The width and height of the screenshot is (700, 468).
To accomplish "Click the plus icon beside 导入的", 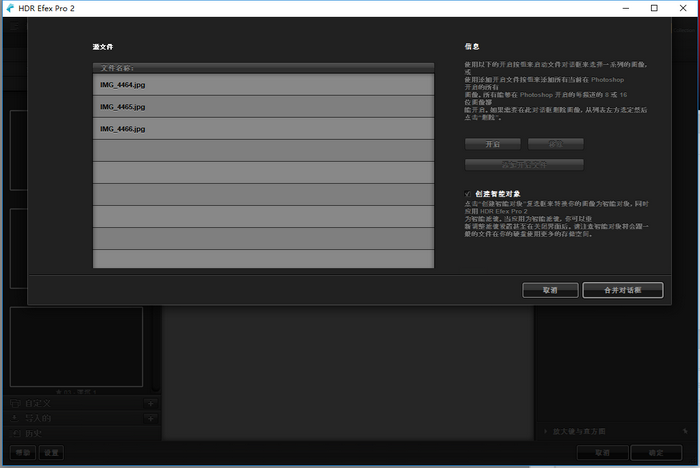I will click(x=151, y=419).
